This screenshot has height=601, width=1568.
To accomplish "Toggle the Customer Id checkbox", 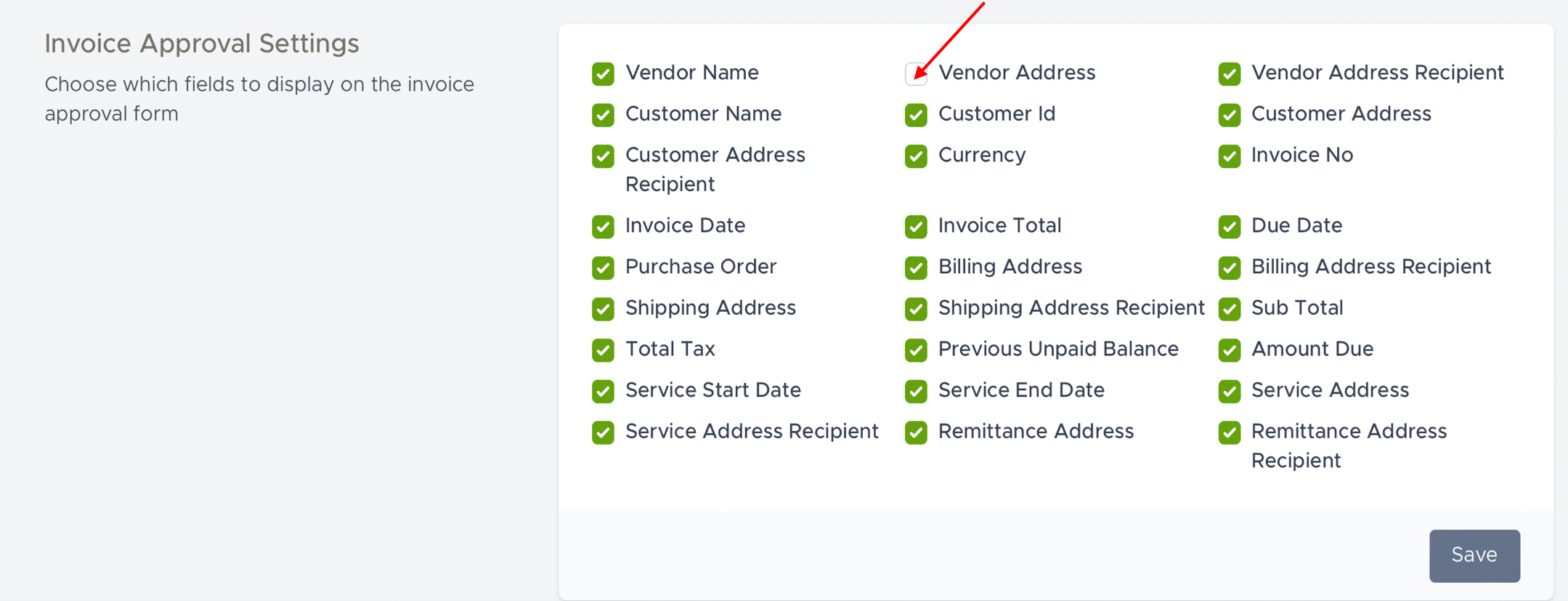I will pos(916,115).
